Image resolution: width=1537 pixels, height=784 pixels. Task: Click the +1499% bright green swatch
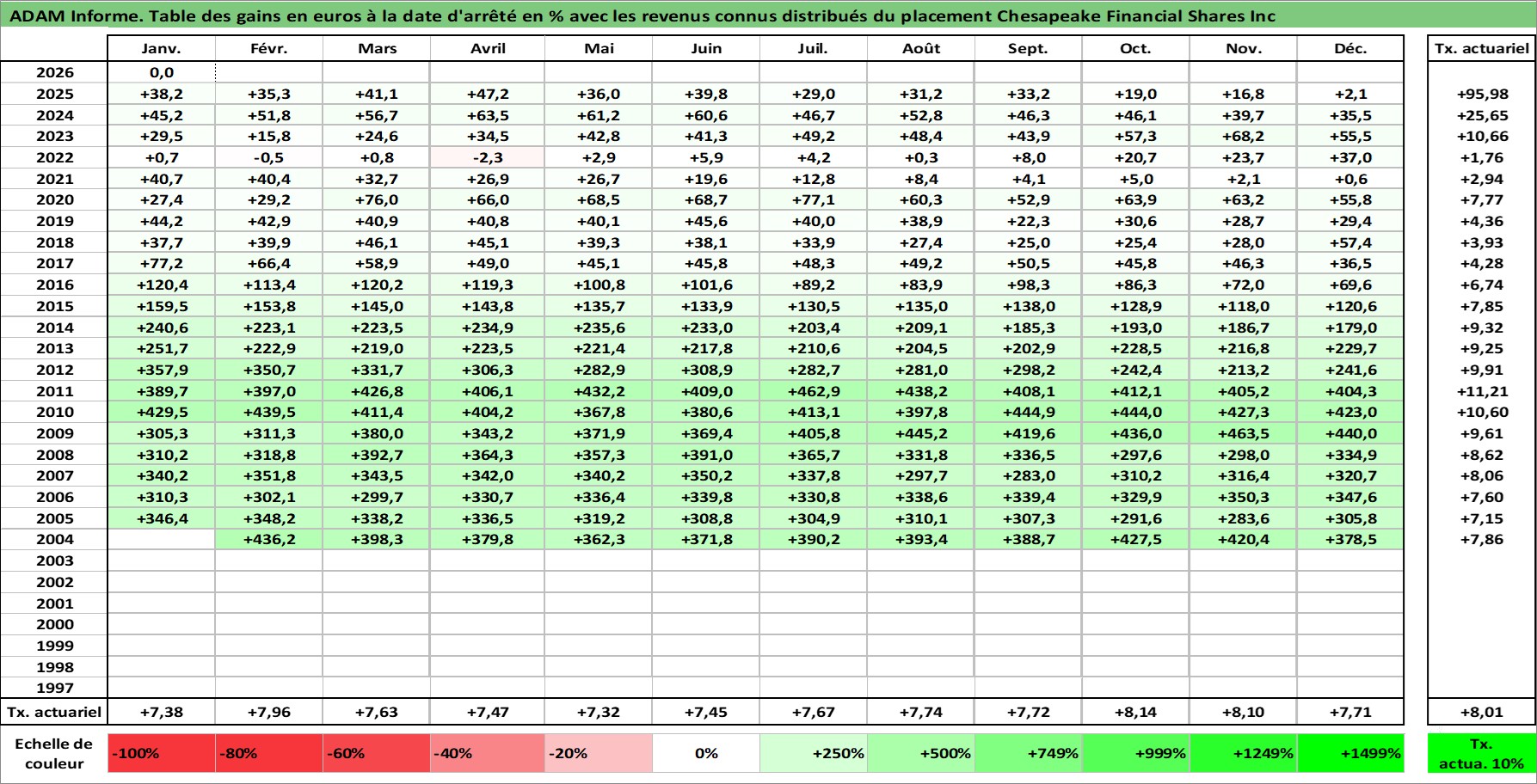1350,753
